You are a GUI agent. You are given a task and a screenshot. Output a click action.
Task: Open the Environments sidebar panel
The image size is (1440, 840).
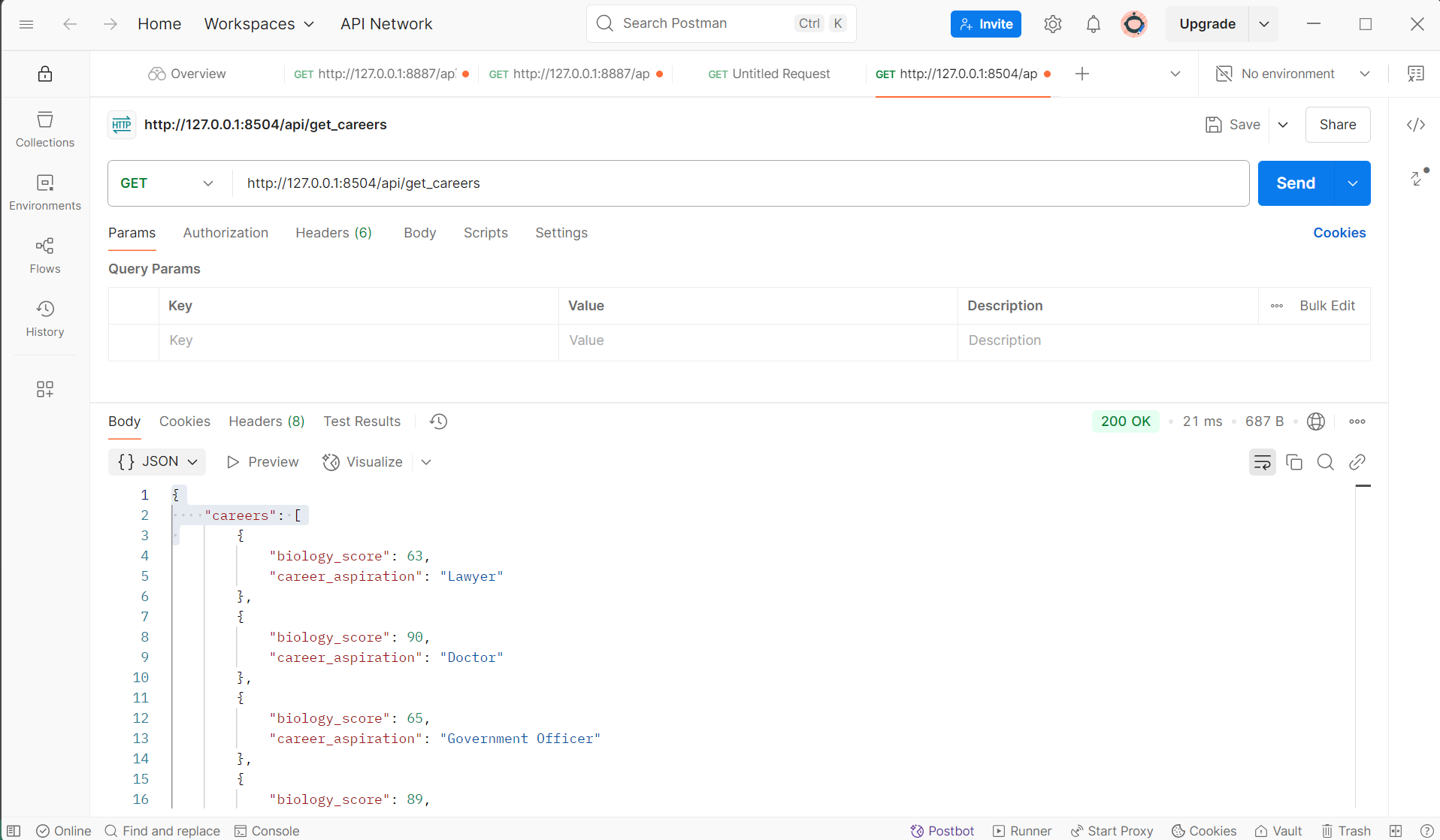[x=45, y=192]
